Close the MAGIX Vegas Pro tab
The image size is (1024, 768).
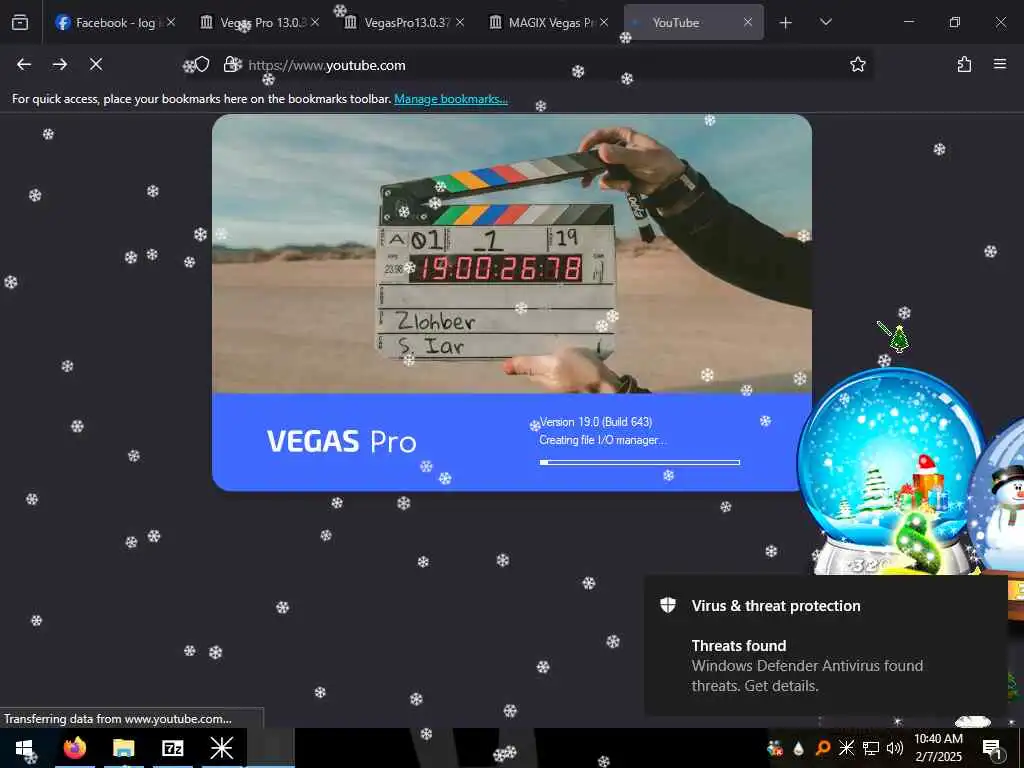(604, 22)
